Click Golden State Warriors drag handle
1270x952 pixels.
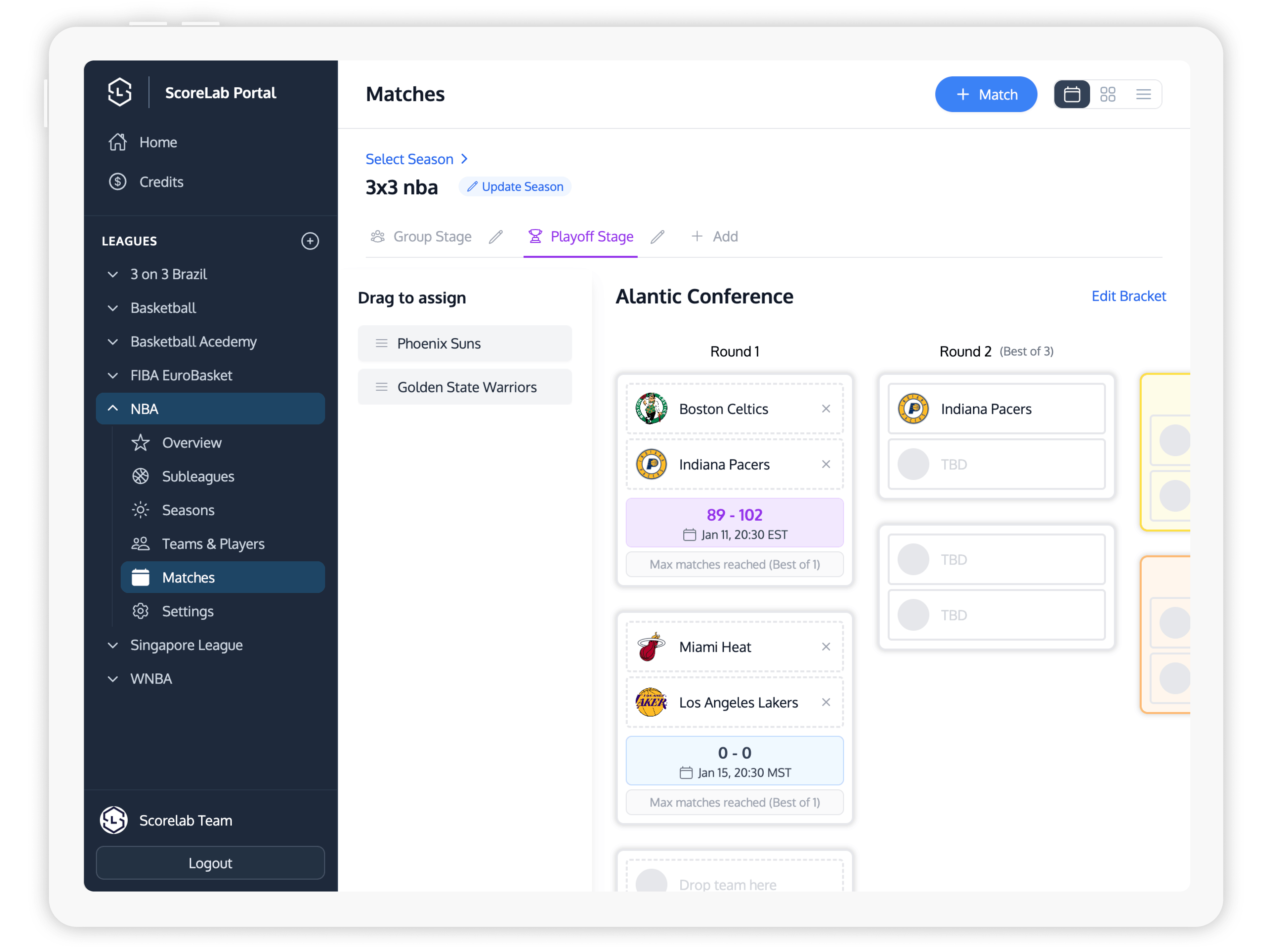tap(381, 387)
